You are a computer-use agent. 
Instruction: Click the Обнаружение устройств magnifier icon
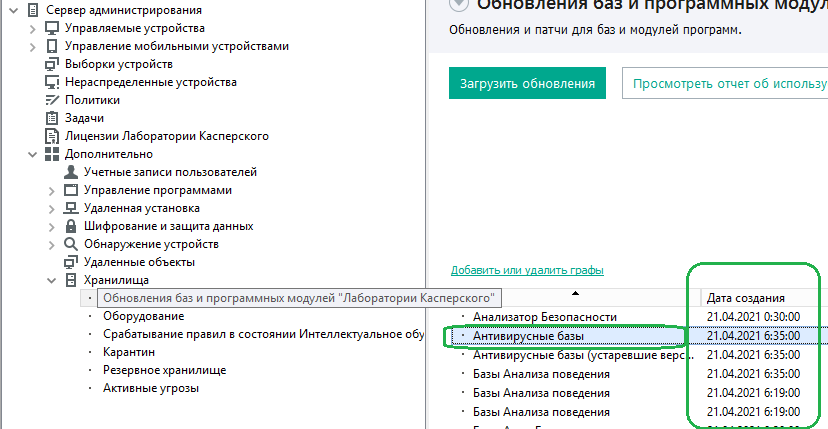[71, 244]
